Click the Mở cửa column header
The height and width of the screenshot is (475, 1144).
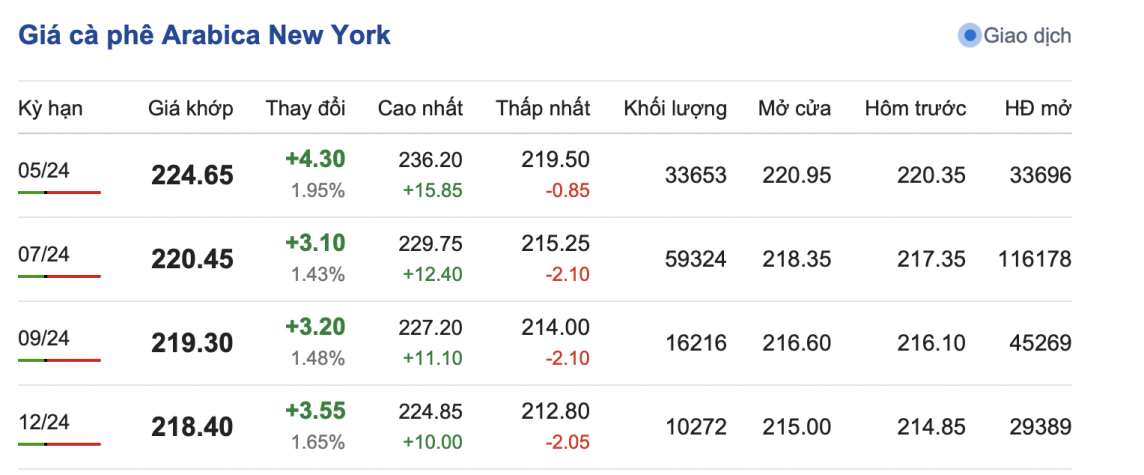pyautogui.click(x=794, y=108)
